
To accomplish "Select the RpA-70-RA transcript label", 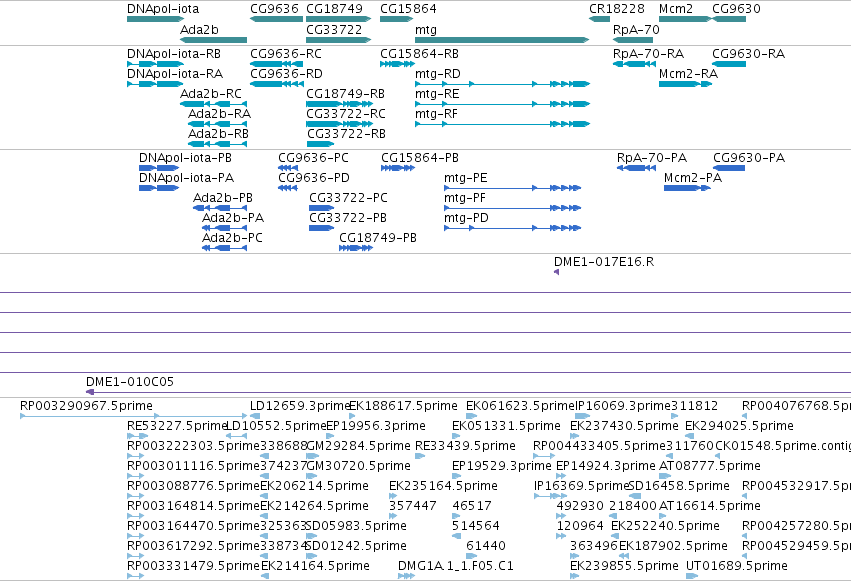I will coord(648,54).
